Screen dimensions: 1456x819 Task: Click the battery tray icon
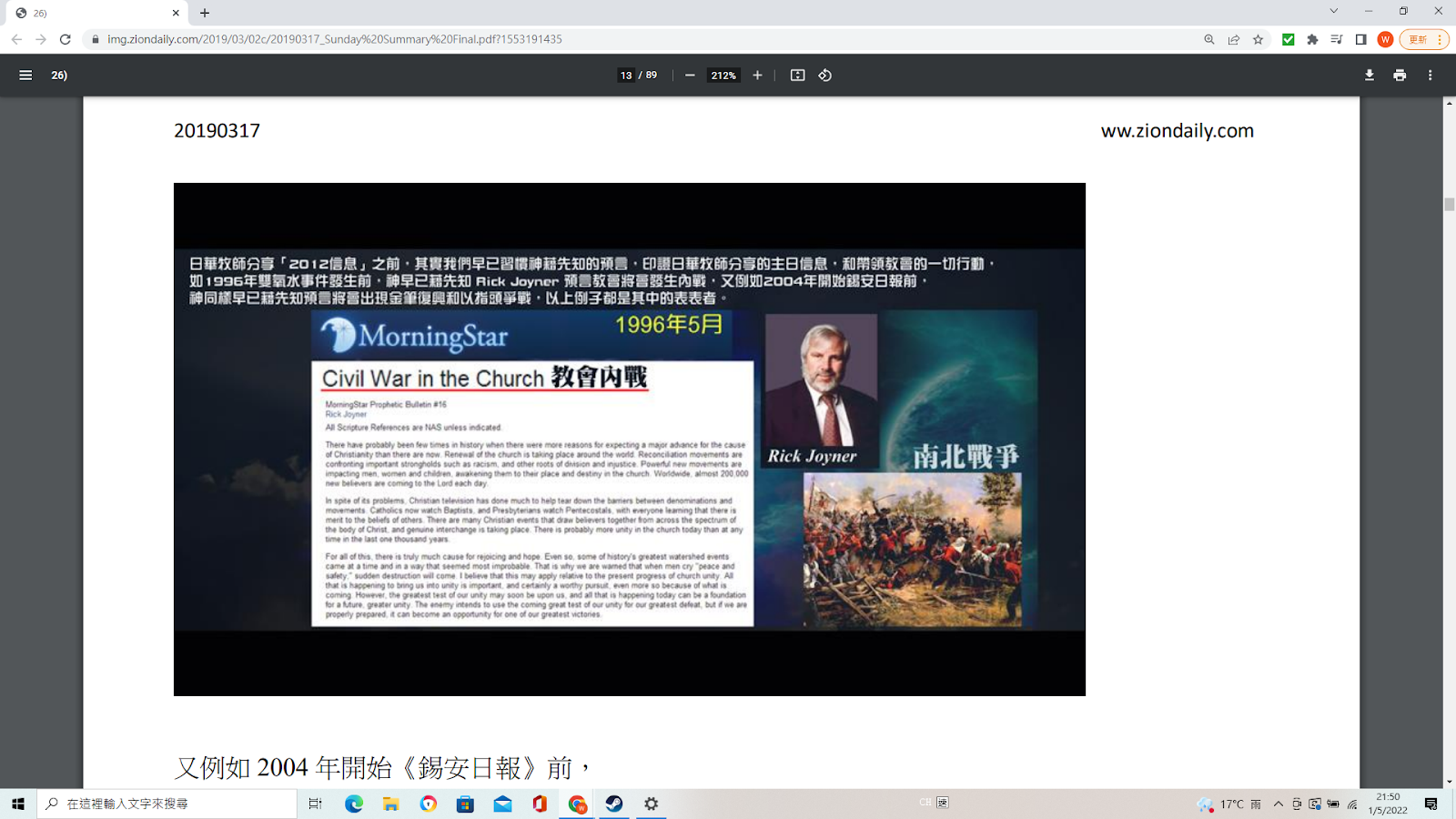(1333, 804)
